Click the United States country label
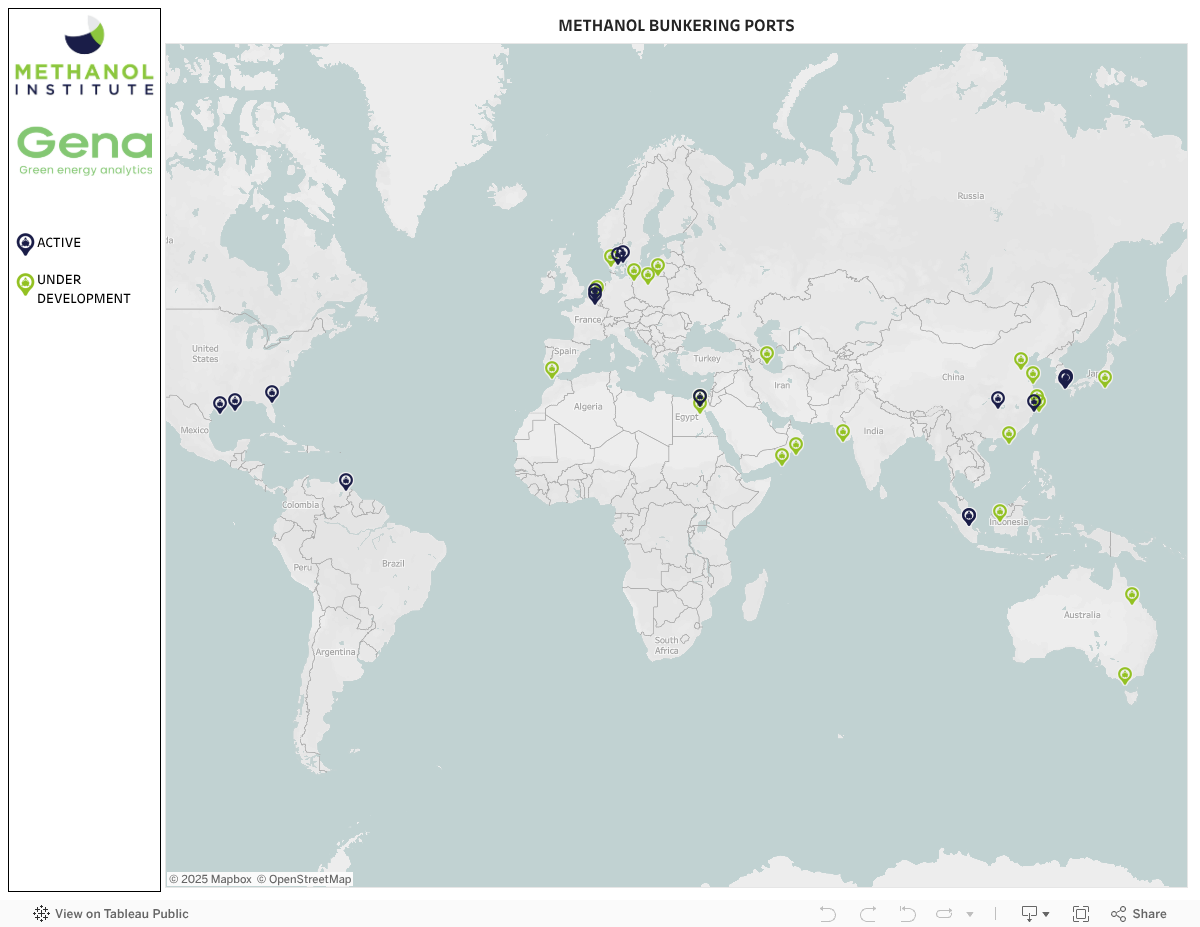This screenshot has width=1200, height=927. click(x=205, y=354)
